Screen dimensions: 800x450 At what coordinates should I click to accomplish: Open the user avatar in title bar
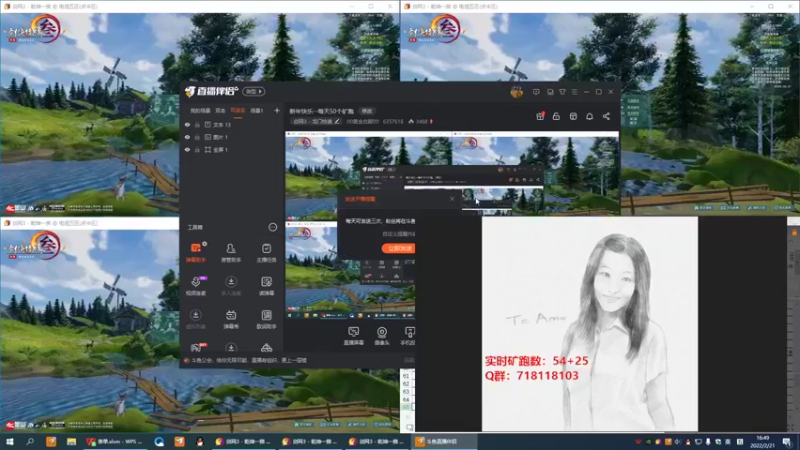[516, 92]
